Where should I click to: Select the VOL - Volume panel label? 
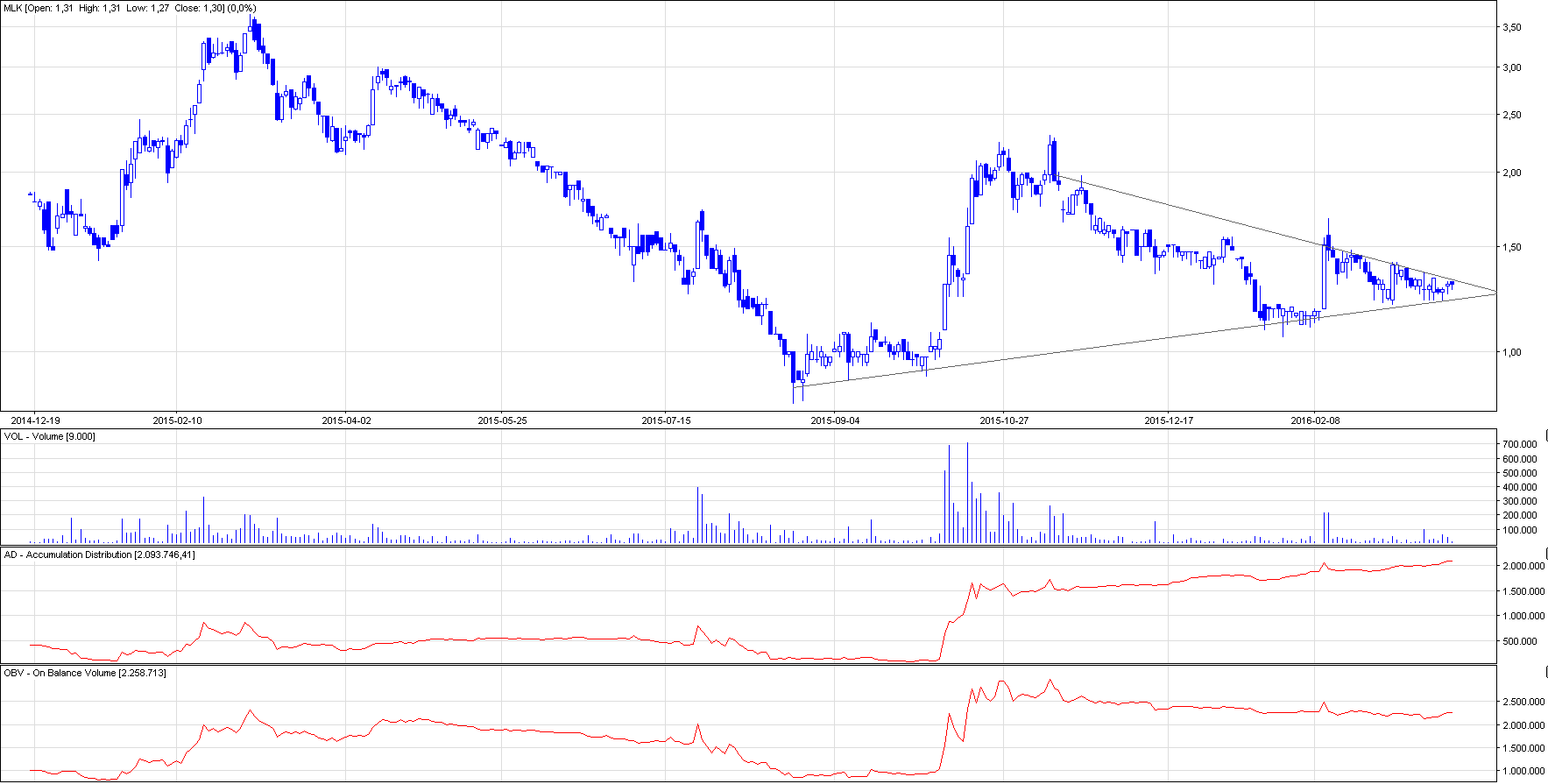tap(50, 436)
